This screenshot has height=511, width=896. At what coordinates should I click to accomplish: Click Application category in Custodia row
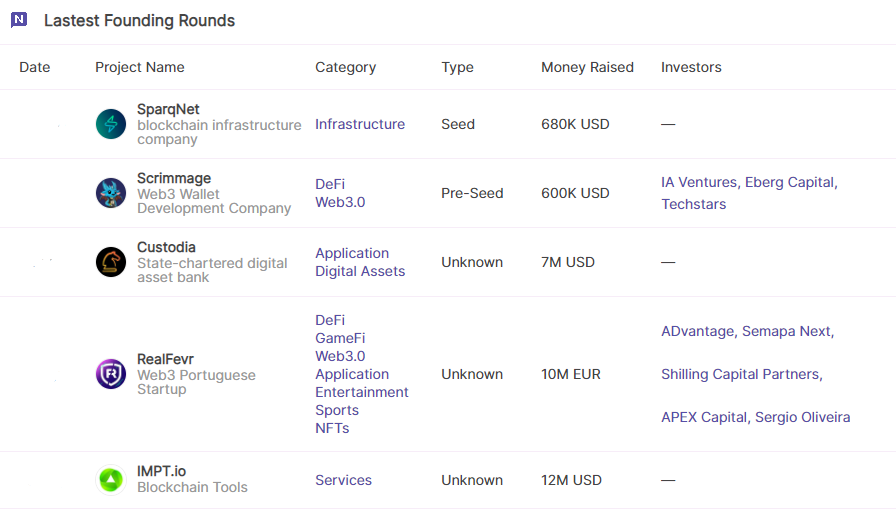point(352,253)
